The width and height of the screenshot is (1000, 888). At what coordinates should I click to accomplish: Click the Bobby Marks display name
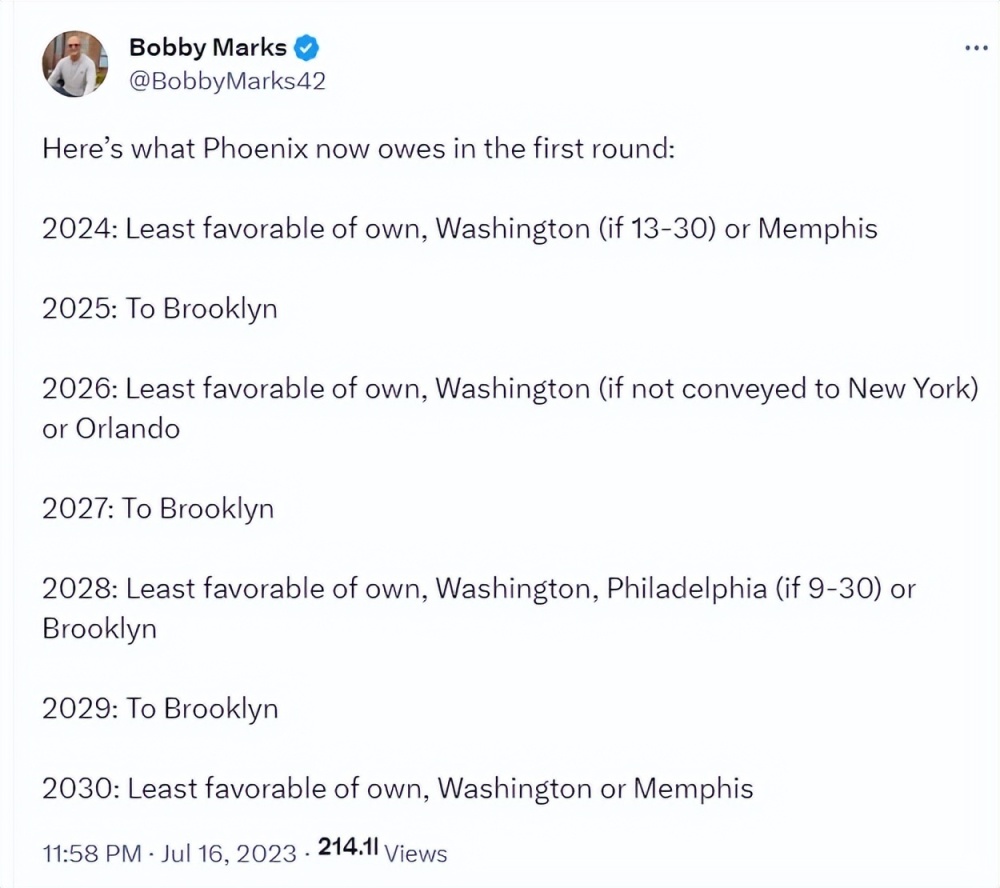[208, 47]
